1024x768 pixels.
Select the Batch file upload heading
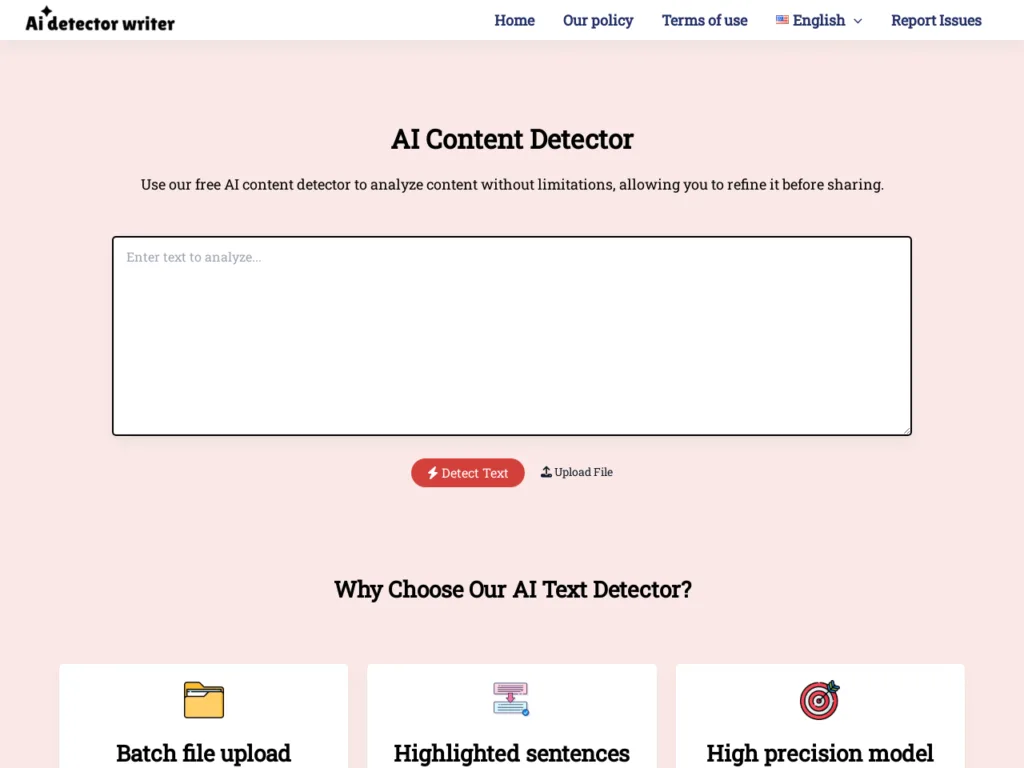click(204, 753)
